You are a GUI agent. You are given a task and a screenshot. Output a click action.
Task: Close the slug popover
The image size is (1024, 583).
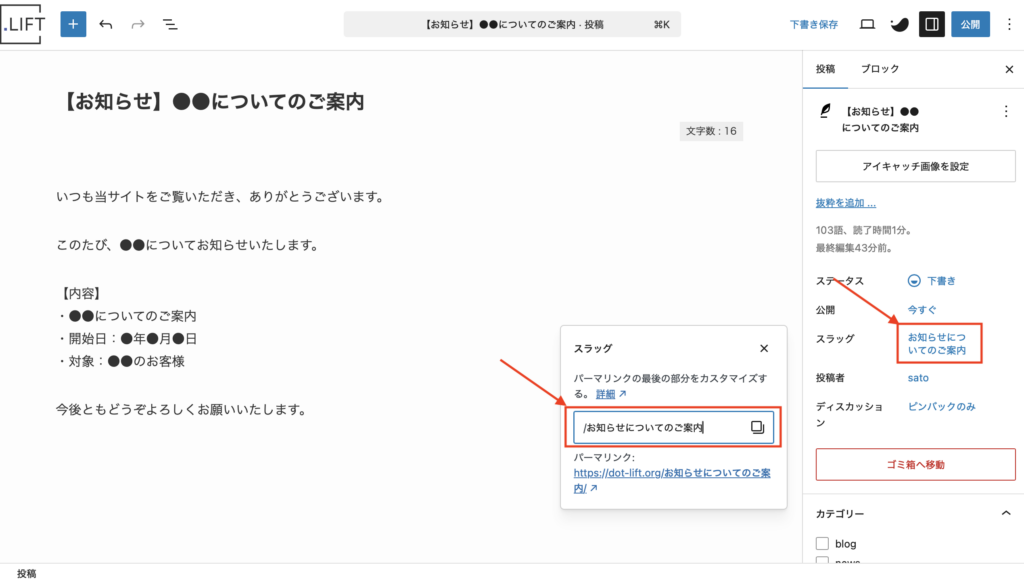click(x=764, y=348)
